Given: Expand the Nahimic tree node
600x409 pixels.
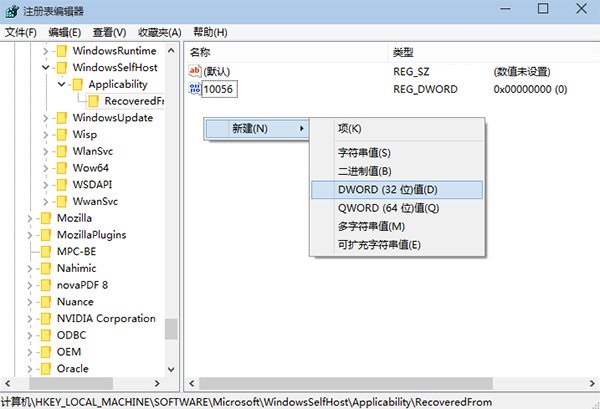Looking at the screenshot, I should click(30, 269).
